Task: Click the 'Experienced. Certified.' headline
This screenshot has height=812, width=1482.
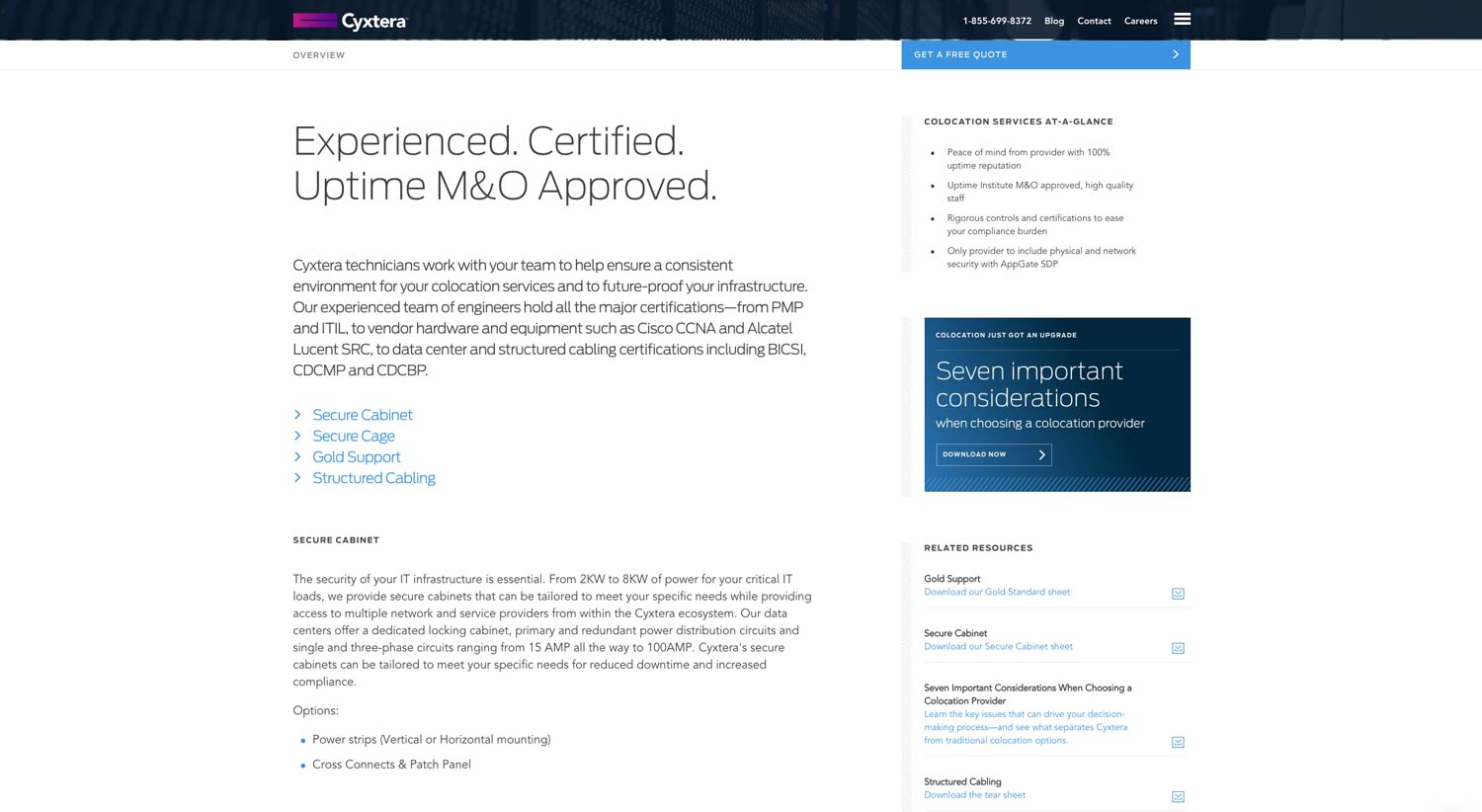Action: (505, 163)
